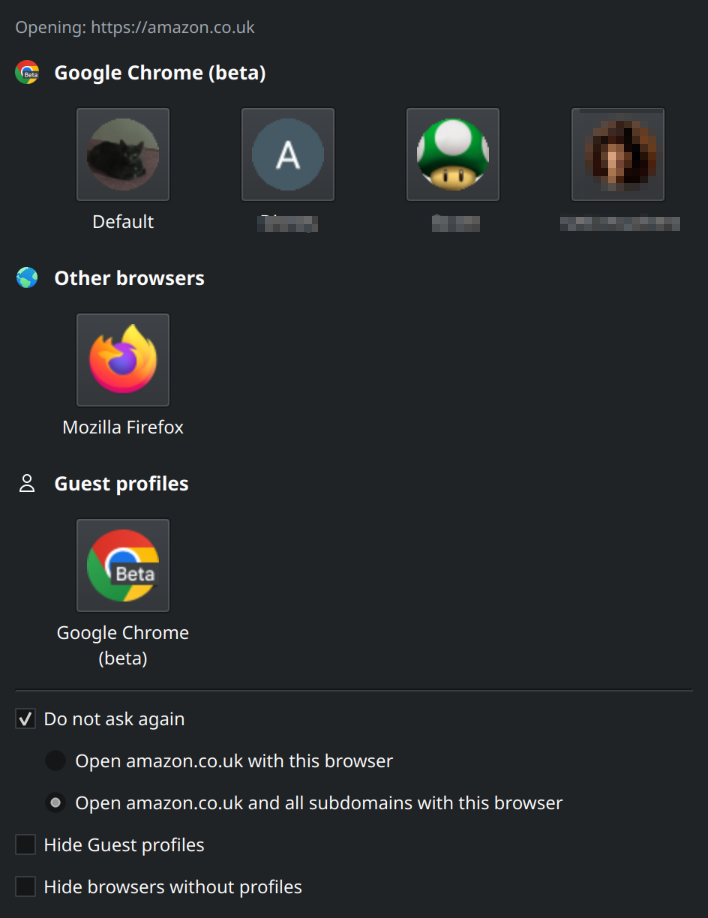Select open amazon.co.uk and all subdomains option
708x918 pixels.
point(55,803)
